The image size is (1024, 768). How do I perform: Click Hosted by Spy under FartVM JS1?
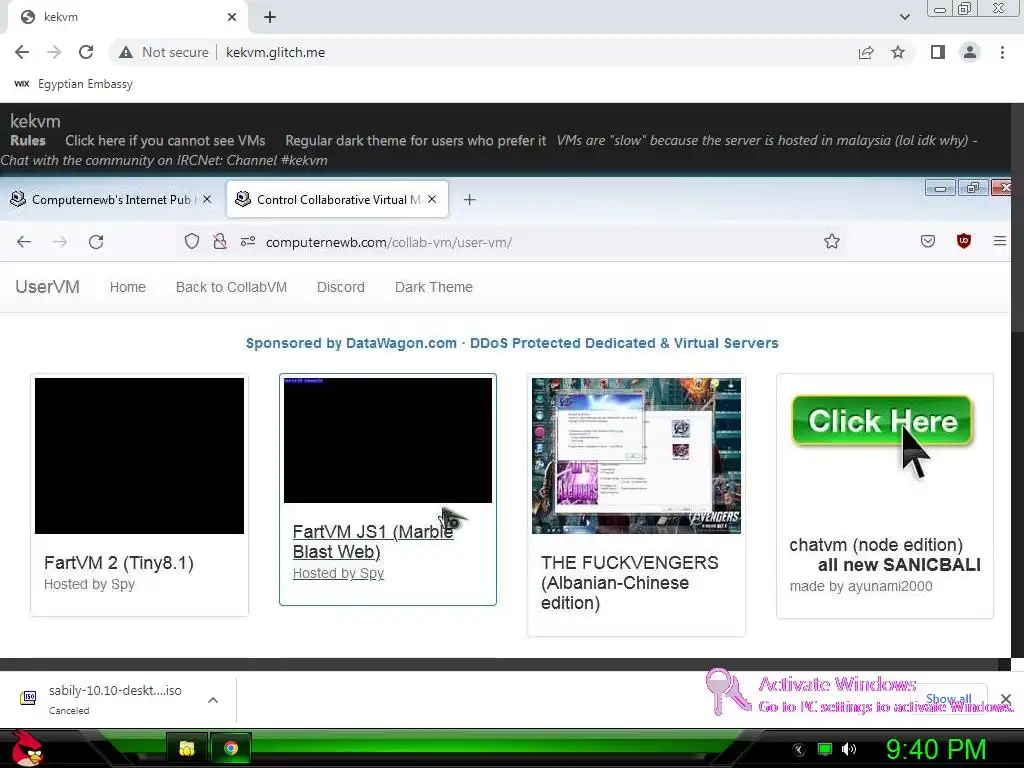(x=338, y=573)
